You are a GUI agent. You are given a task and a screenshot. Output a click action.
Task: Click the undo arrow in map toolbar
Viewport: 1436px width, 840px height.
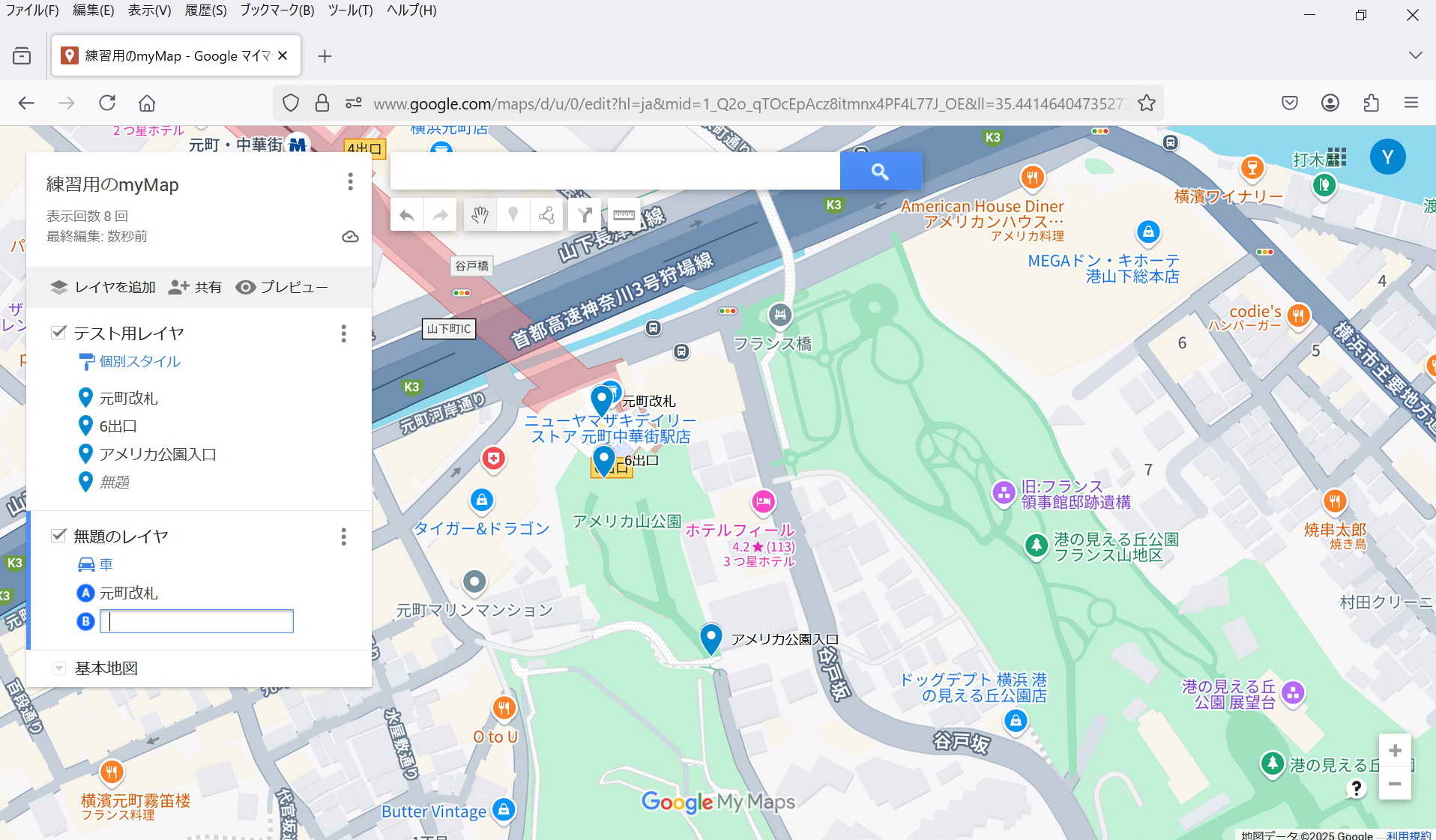pos(407,216)
